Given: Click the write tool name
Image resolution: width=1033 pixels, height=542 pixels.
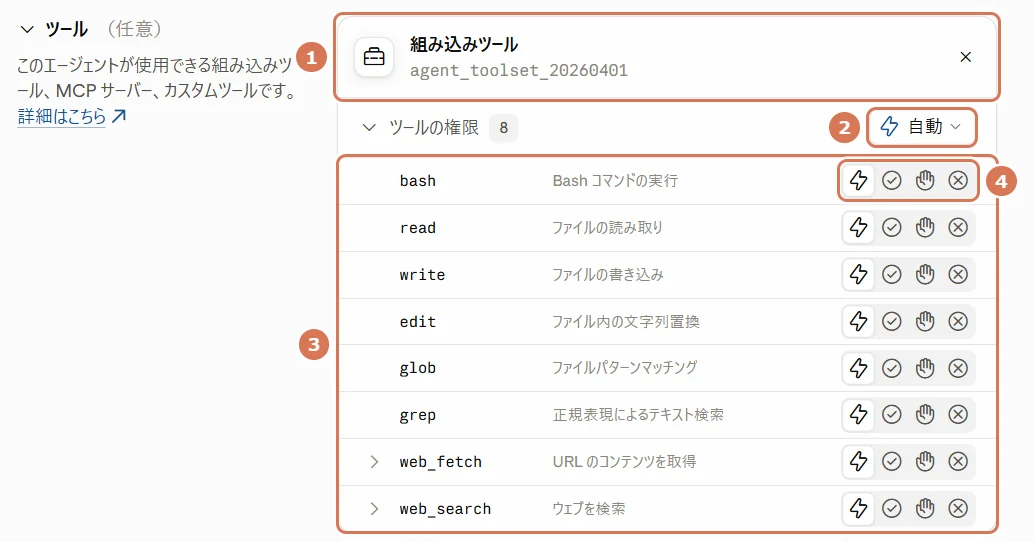Looking at the screenshot, I should tap(422, 275).
